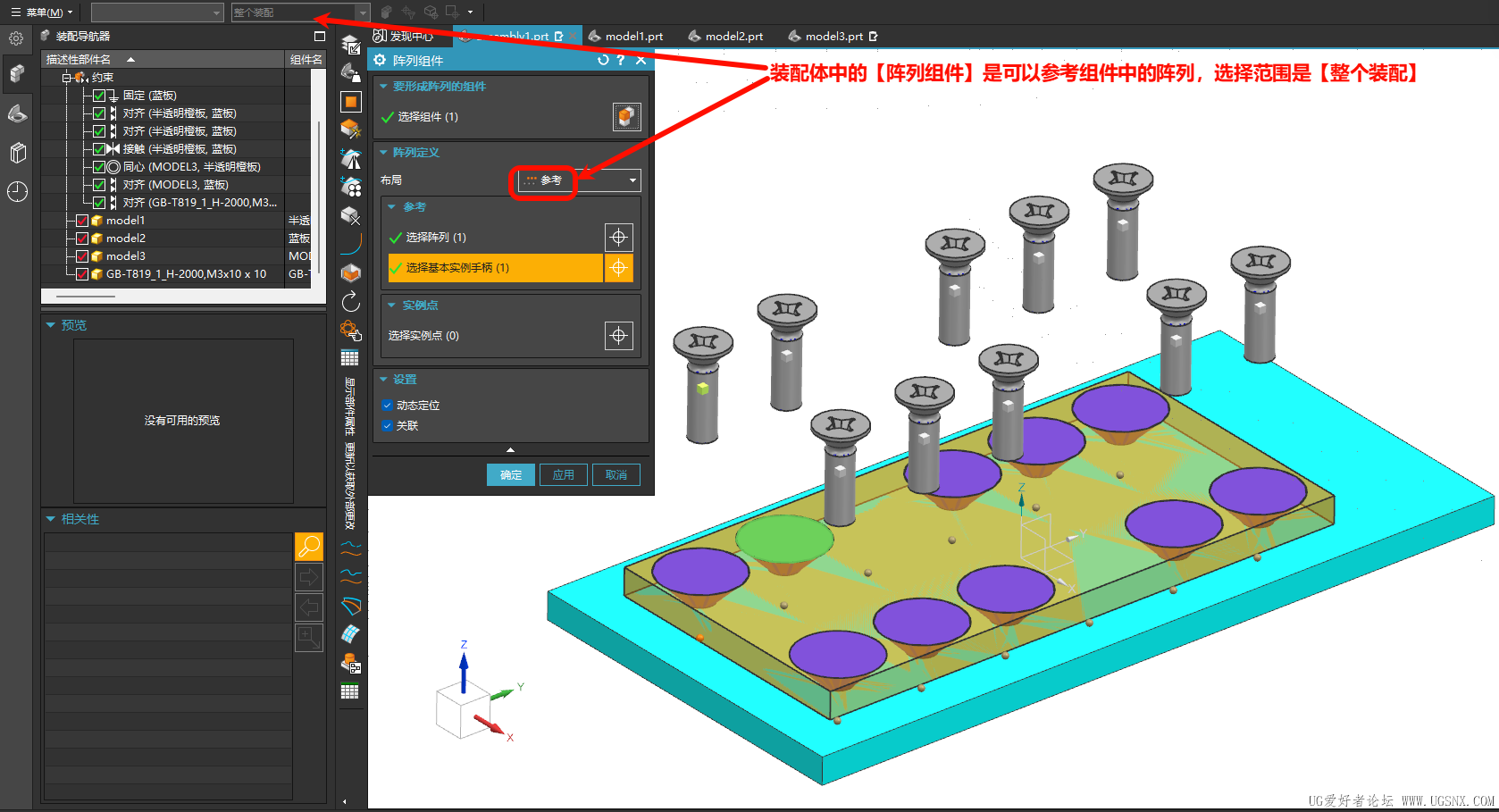
Task: Click the 确定 button
Action: click(511, 475)
